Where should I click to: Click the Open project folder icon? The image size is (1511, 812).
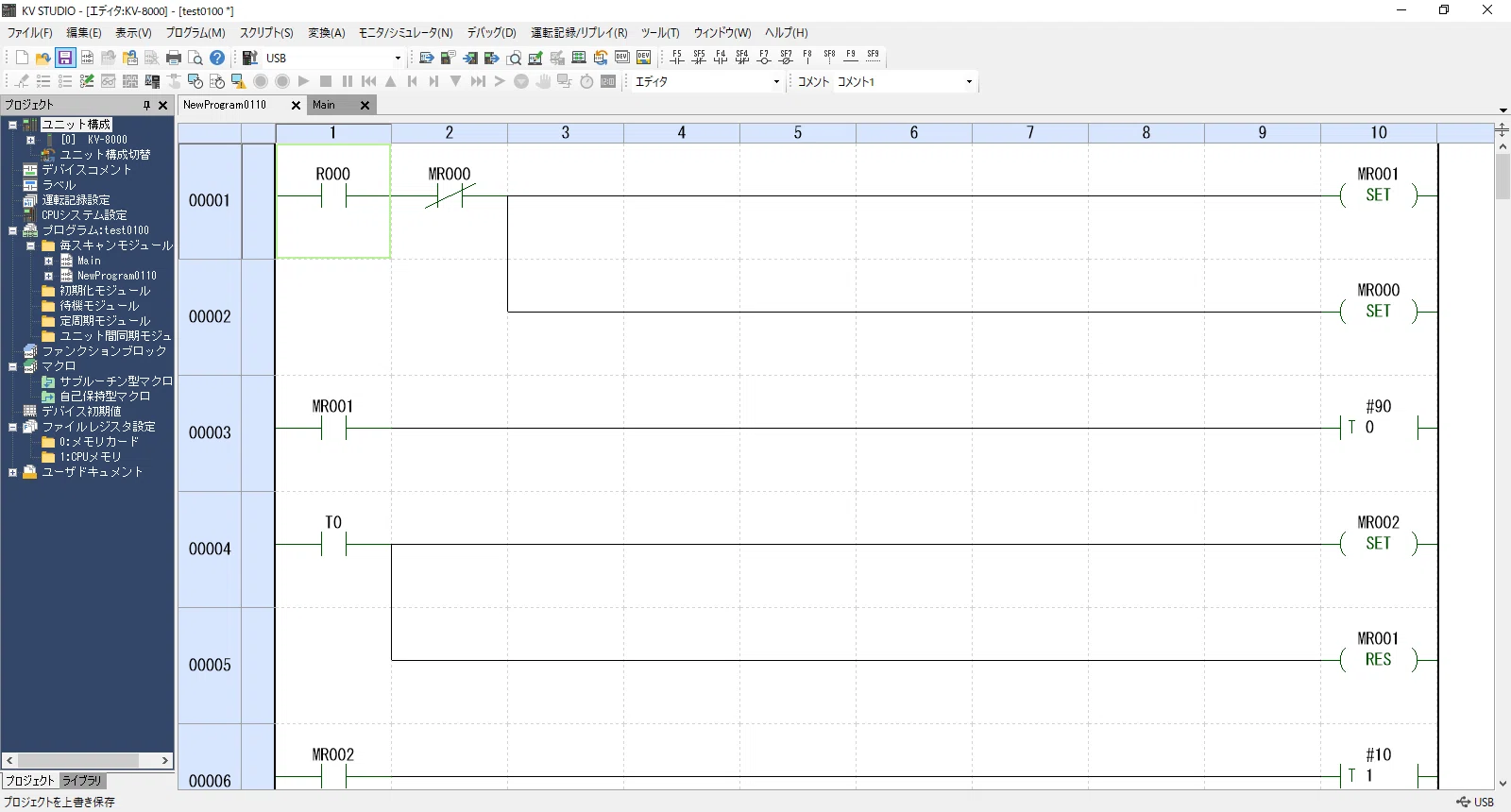[x=43, y=58]
